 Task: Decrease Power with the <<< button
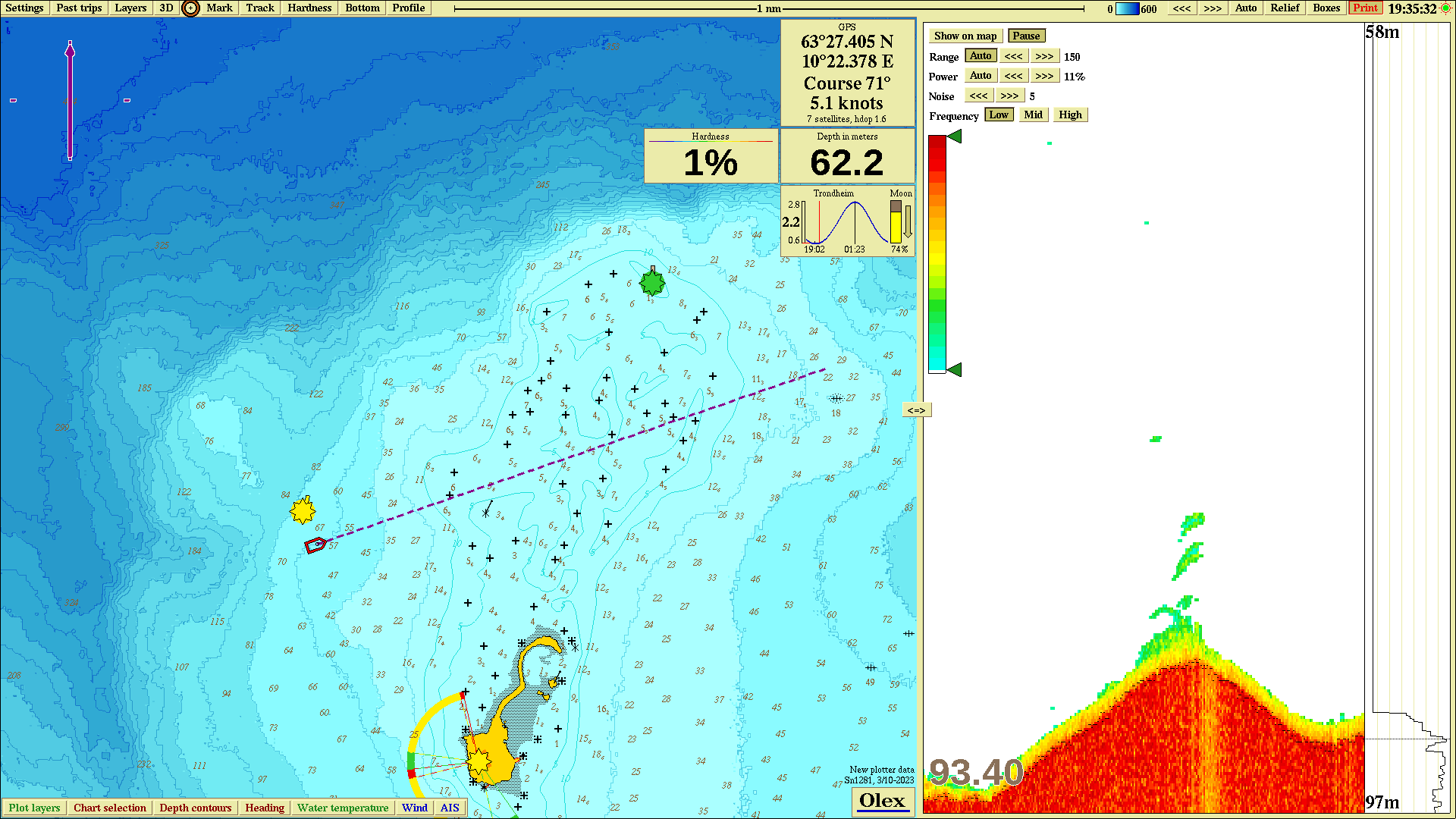point(1013,76)
